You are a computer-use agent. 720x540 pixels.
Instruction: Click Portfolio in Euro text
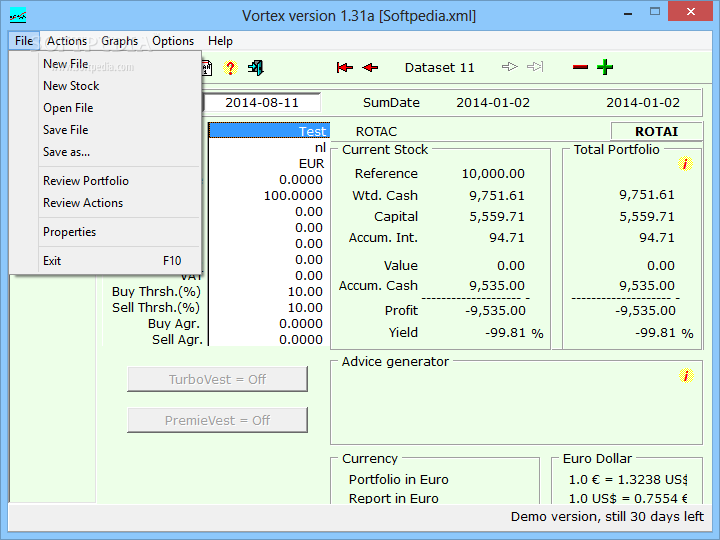tap(399, 479)
